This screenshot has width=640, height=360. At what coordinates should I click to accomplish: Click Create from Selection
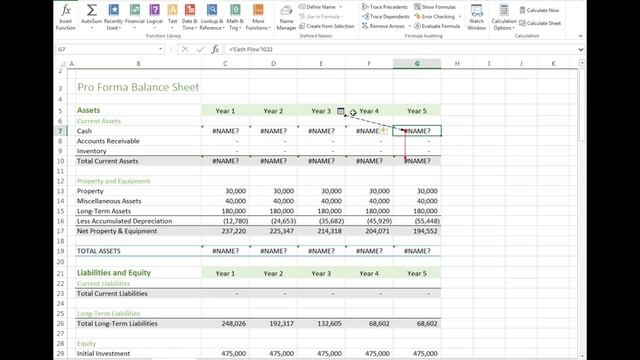327,26
